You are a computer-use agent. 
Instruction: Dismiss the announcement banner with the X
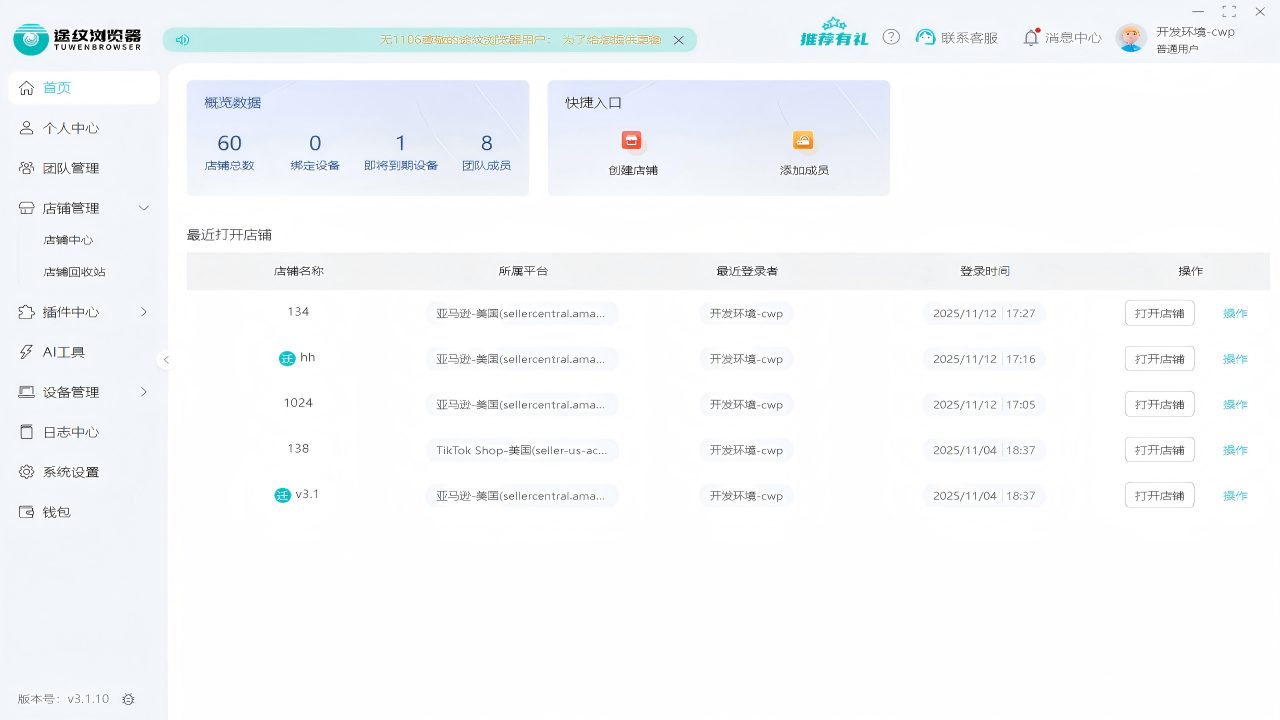[678, 40]
